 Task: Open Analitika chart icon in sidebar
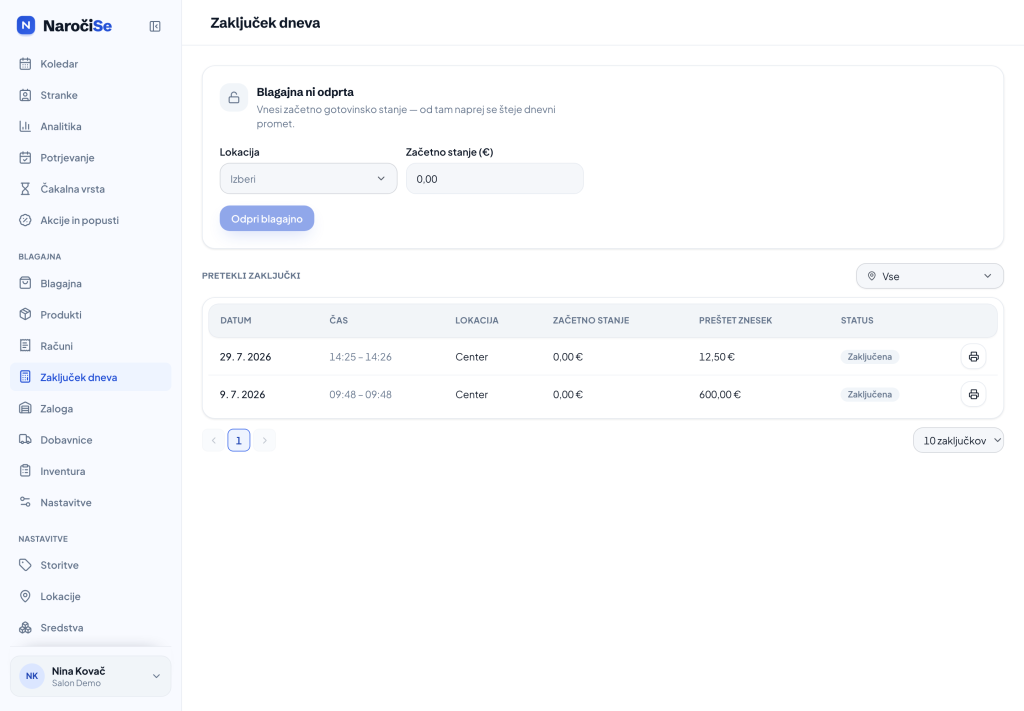pyautogui.click(x=25, y=127)
